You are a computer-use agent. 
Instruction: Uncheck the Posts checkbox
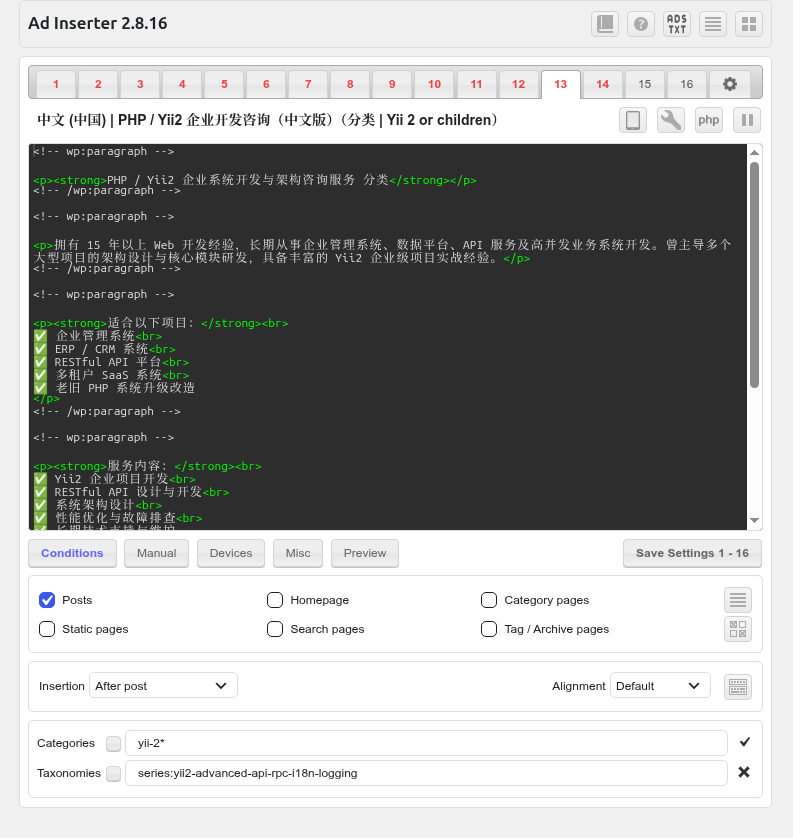(x=47, y=600)
